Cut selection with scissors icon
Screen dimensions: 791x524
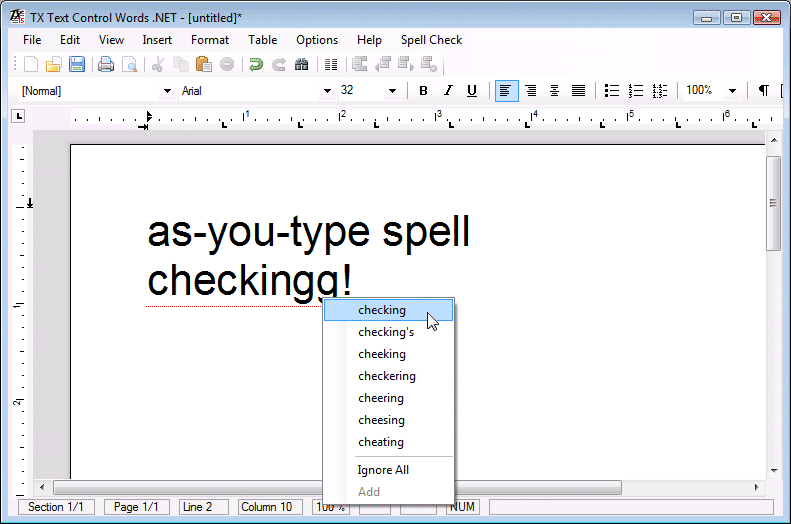pyautogui.click(x=157, y=65)
